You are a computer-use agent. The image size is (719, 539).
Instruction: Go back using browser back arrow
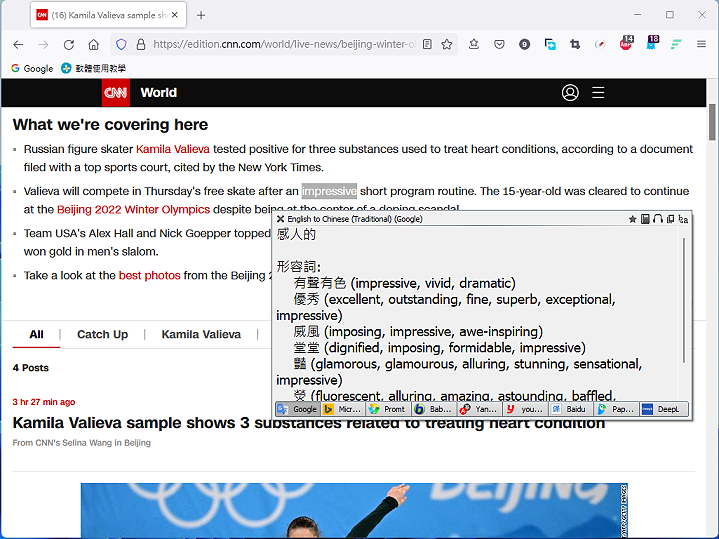point(18,44)
